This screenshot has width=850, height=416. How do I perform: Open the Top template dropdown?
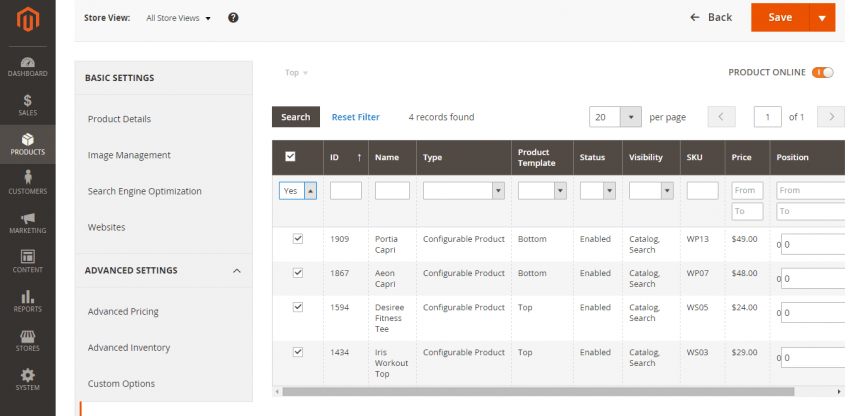pos(297,73)
